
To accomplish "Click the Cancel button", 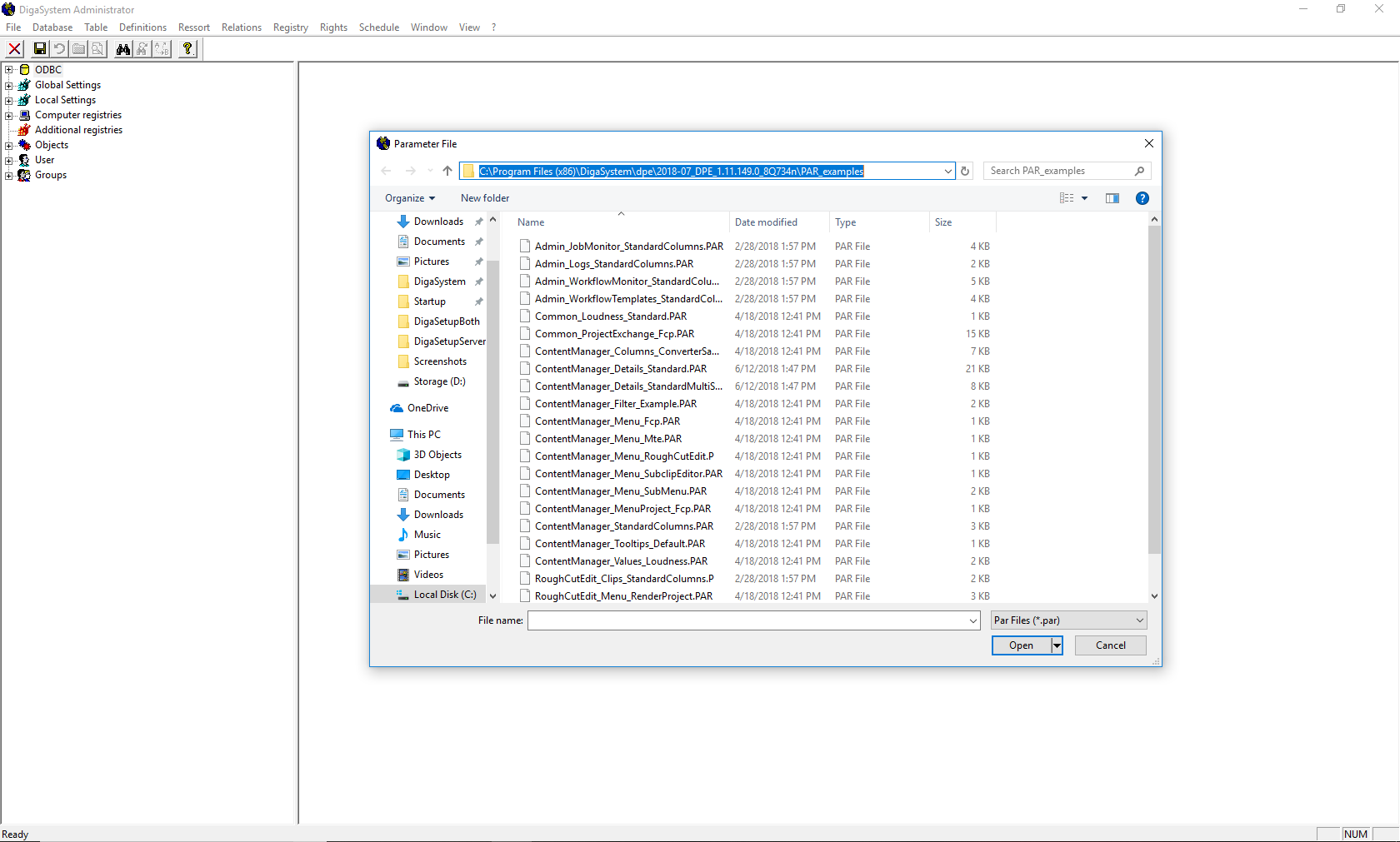I will tap(1110, 645).
